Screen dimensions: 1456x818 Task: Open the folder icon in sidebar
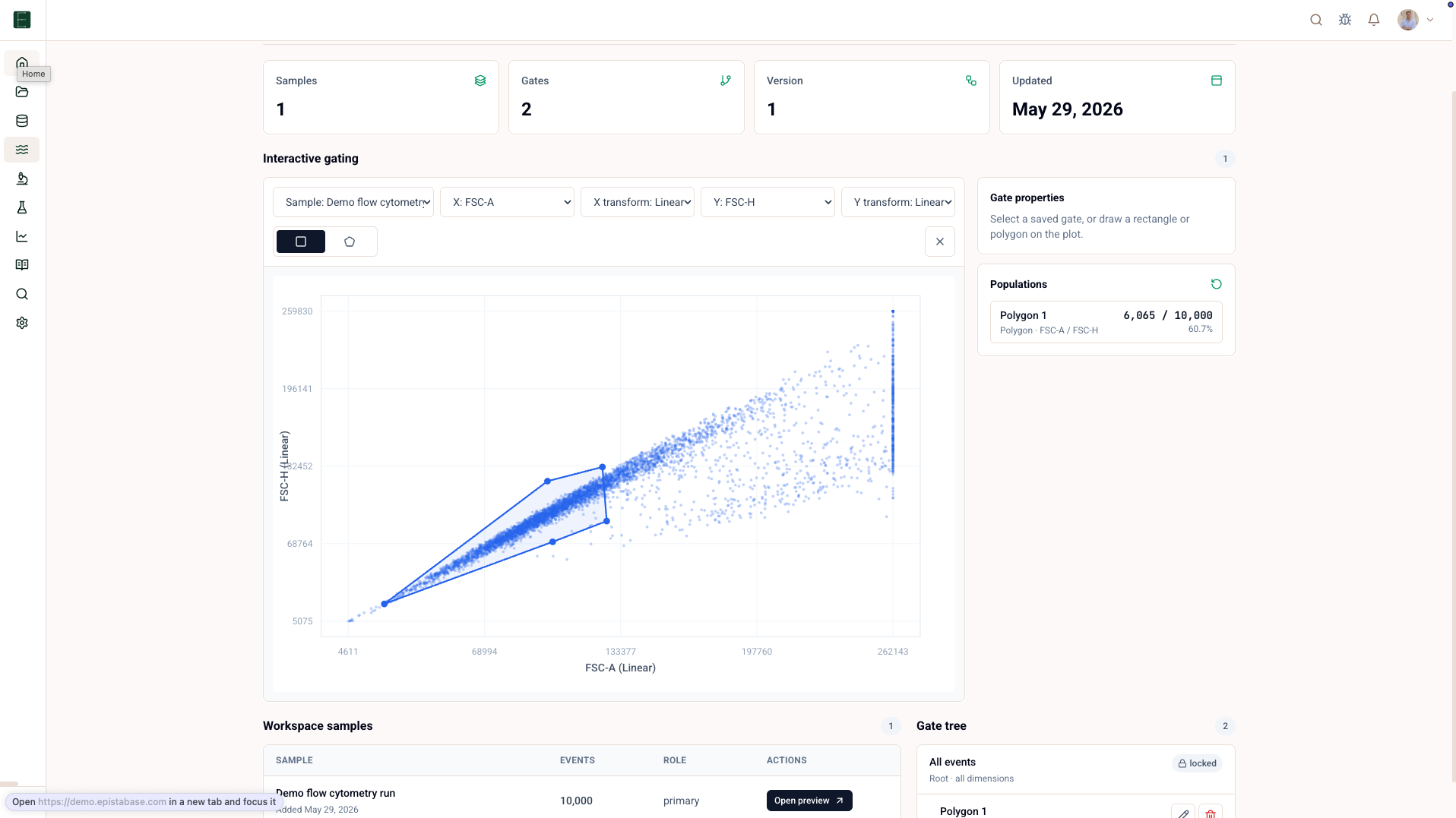pos(22,92)
